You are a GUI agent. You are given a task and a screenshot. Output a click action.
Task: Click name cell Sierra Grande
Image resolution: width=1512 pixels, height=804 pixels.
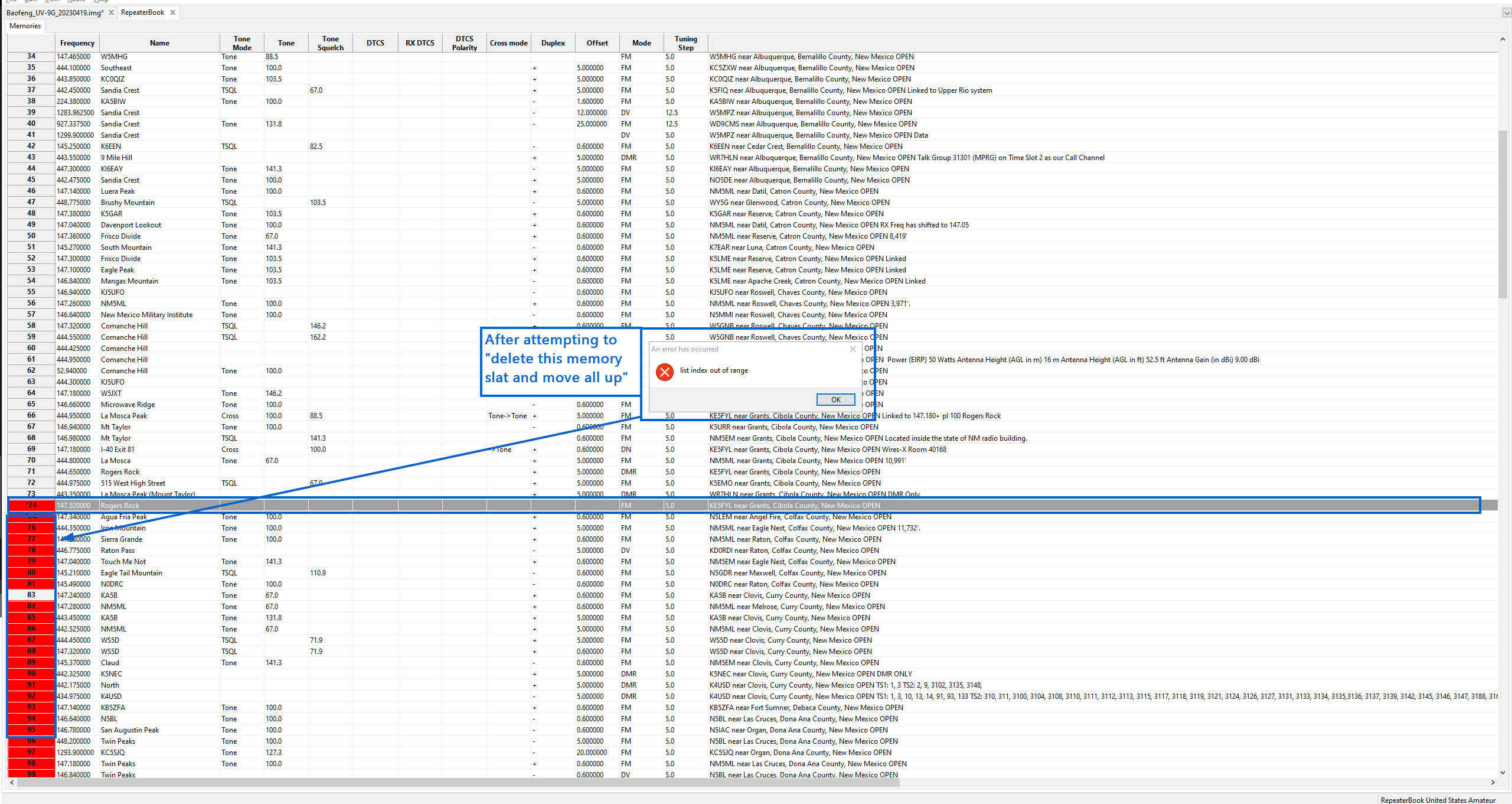pyautogui.click(x=159, y=539)
